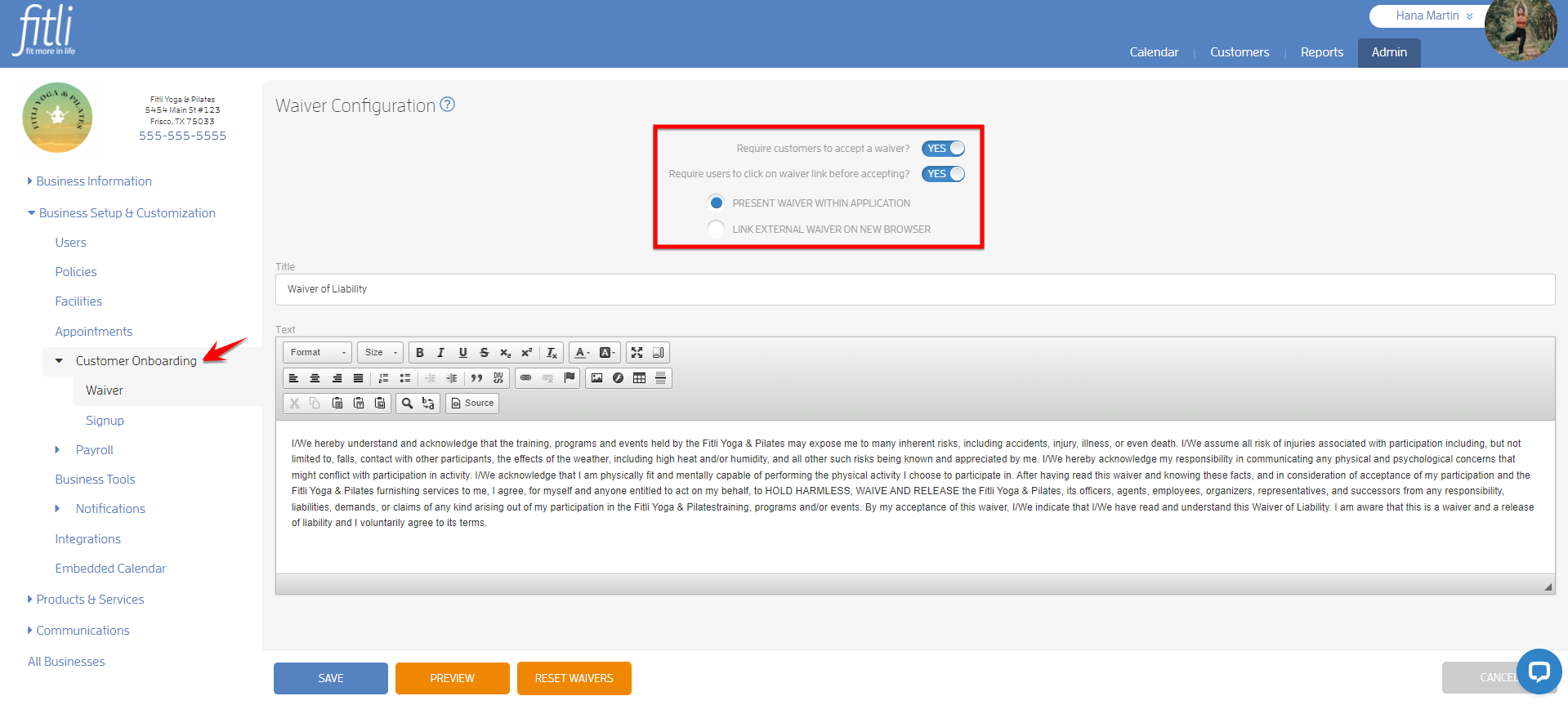Insert a hyperlink
Screen dimensions: 1568x705
point(526,378)
